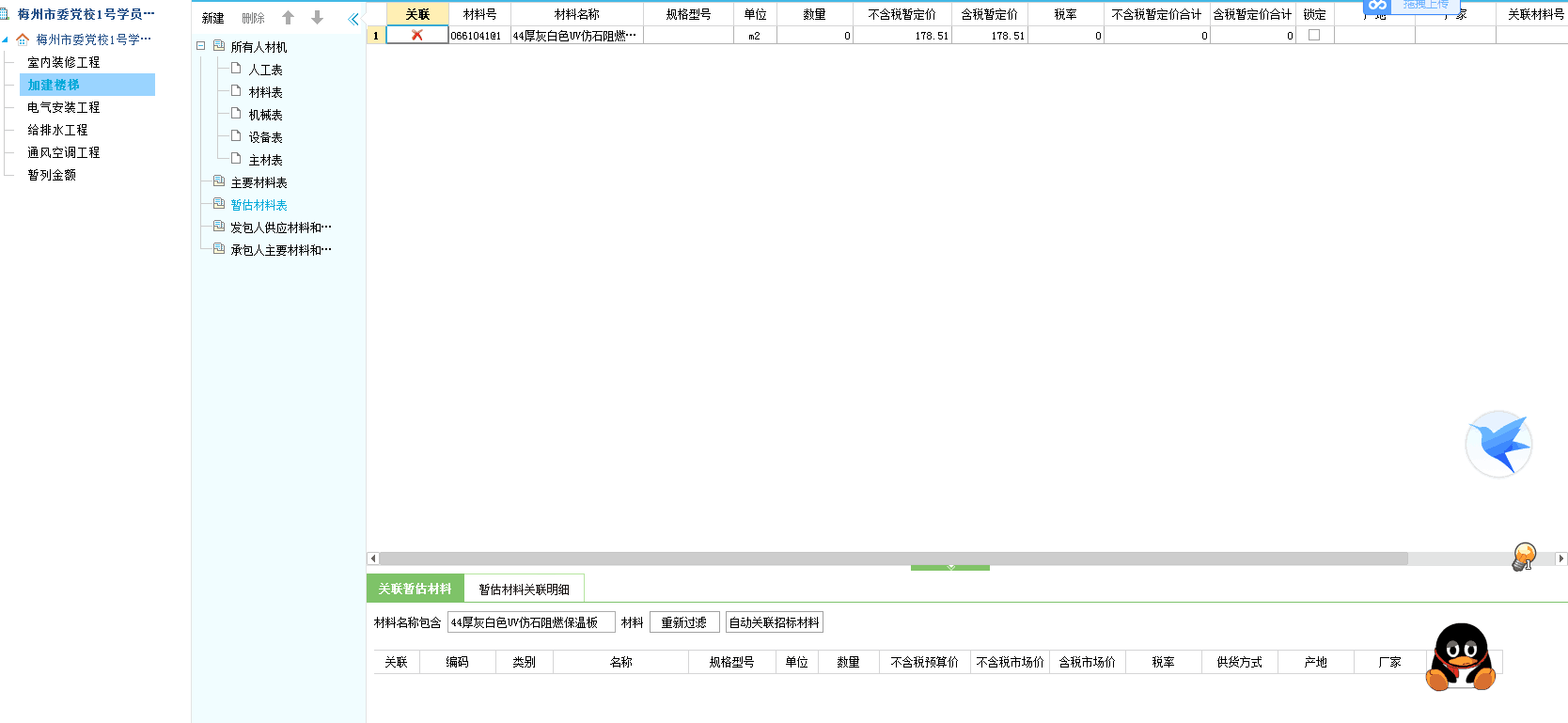The width and height of the screenshot is (1568, 723).
Task: Click the 不含税预算价 column header
Action: 924,662
